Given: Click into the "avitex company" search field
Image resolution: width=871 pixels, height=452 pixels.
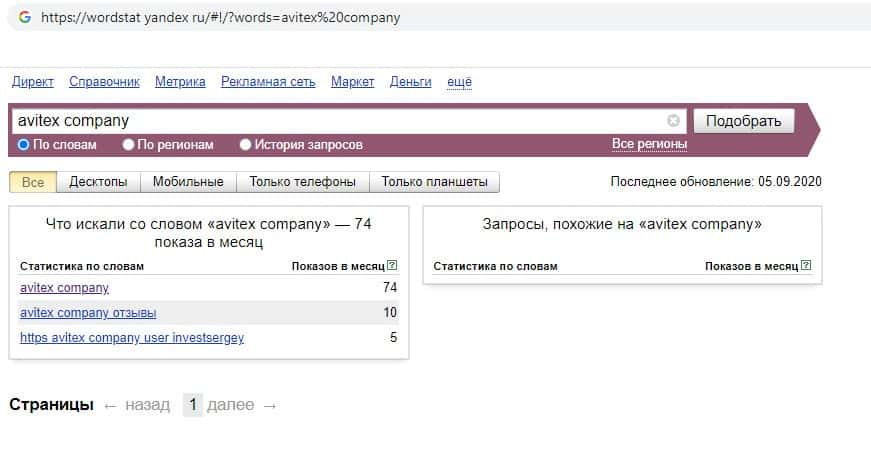Looking at the screenshot, I should pos(340,121).
